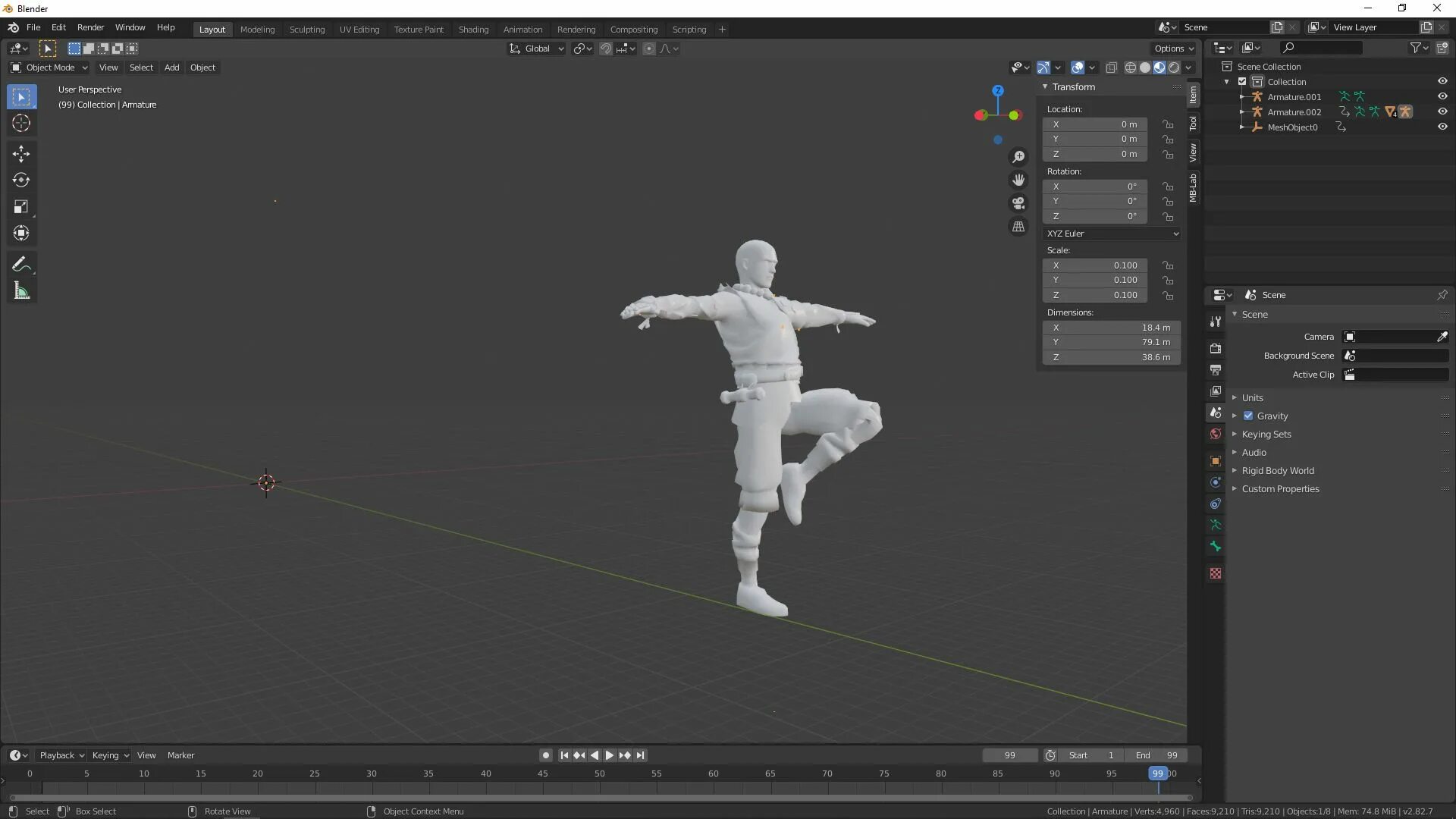
Task: Switch to the Sculpting workspace tab
Action: (306, 30)
